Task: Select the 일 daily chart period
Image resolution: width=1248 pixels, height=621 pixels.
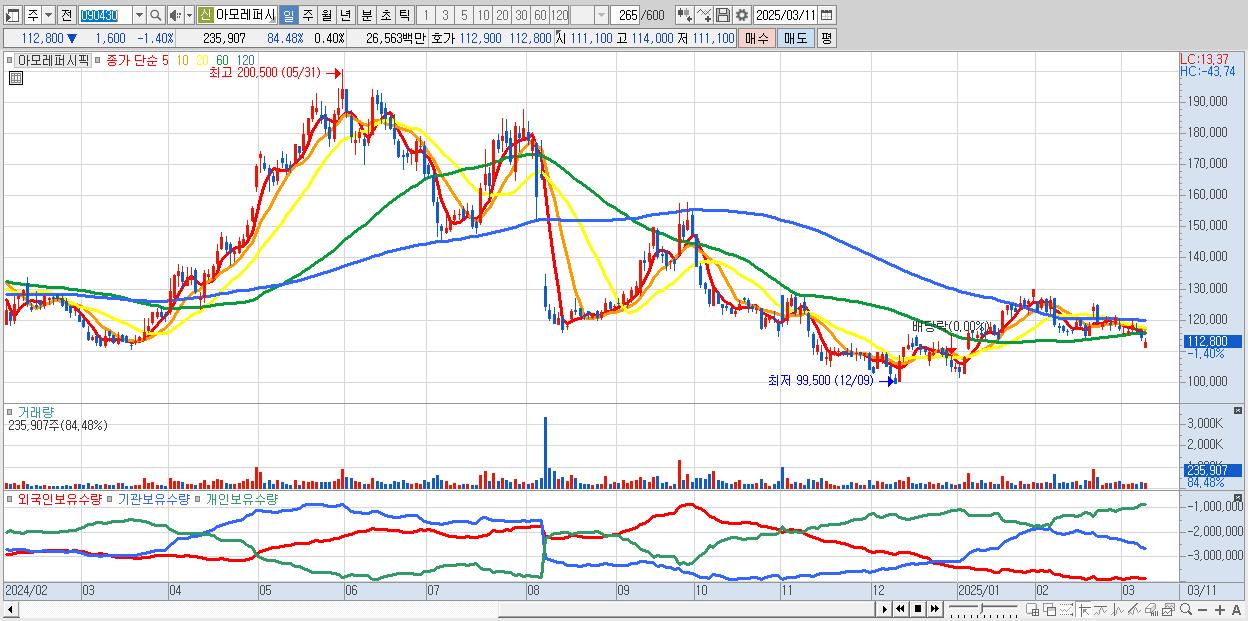Action: pyautogui.click(x=288, y=15)
